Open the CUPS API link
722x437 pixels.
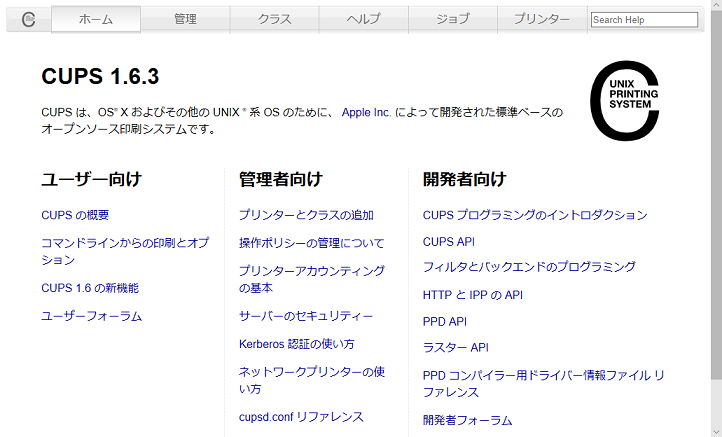[449, 242]
